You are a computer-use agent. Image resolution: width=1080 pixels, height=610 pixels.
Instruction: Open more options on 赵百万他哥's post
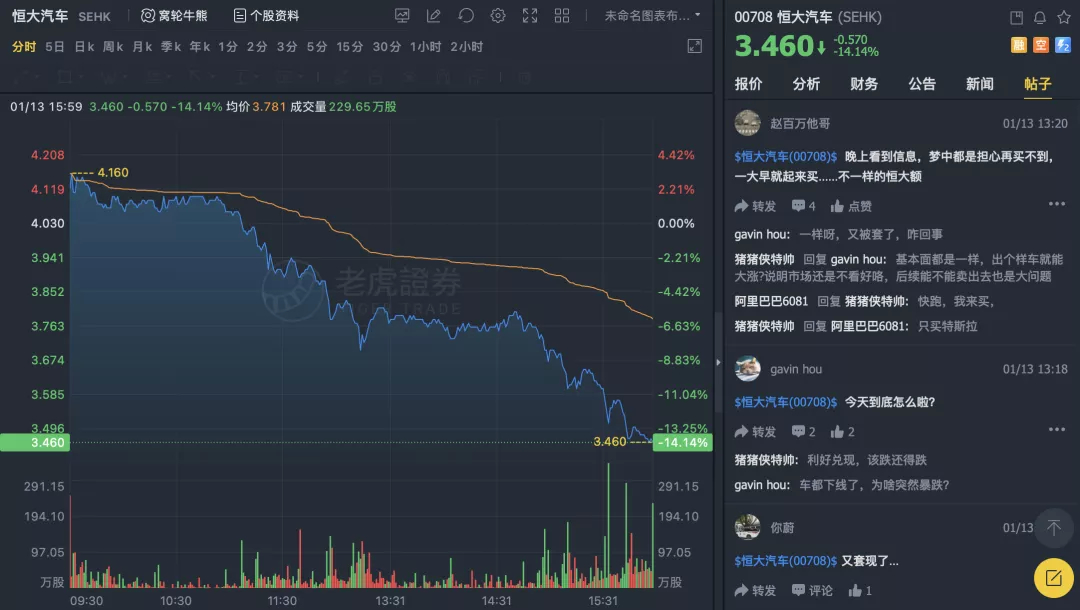click(x=1057, y=204)
